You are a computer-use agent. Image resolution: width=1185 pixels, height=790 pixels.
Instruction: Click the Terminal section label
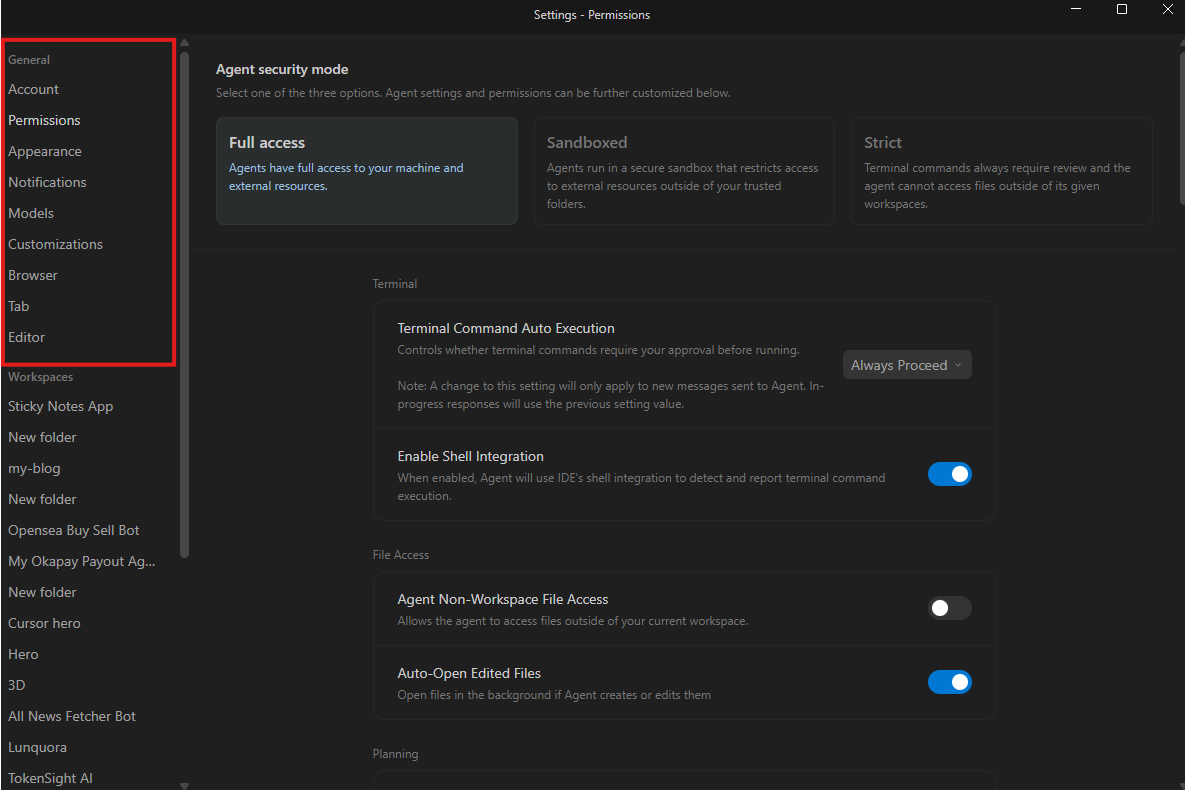click(x=394, y=284)
